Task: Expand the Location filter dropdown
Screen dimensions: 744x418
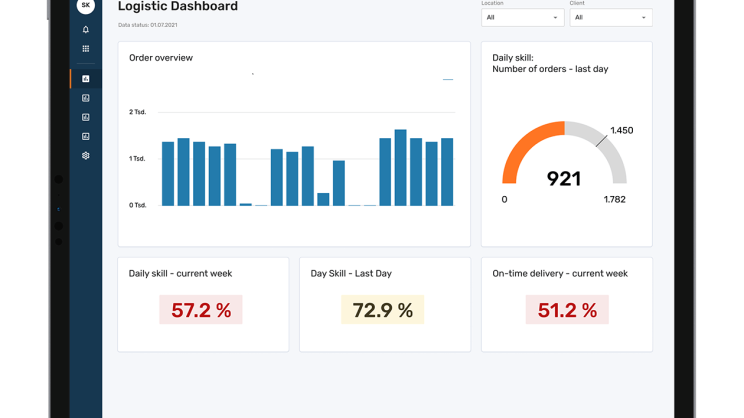Action: (x=522, y=17)
